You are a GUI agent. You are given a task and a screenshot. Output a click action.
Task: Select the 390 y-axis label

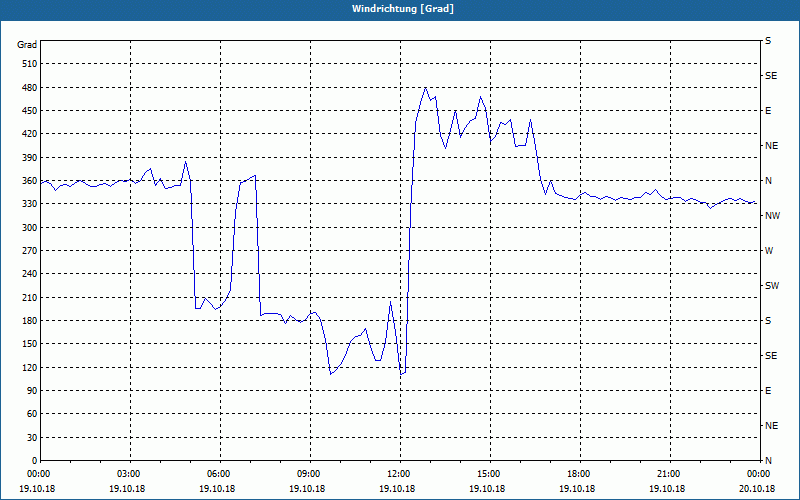pyautogui.click(x=30, y=158)
